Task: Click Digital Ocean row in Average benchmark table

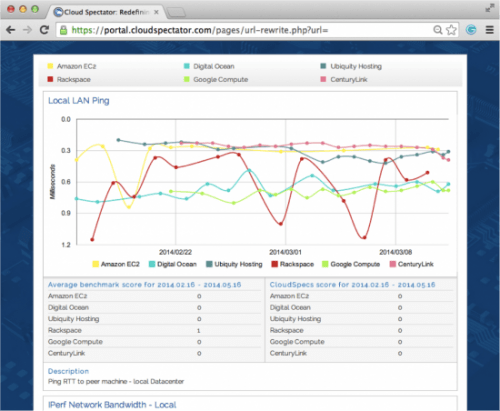Action: click(x=154, y=307)
